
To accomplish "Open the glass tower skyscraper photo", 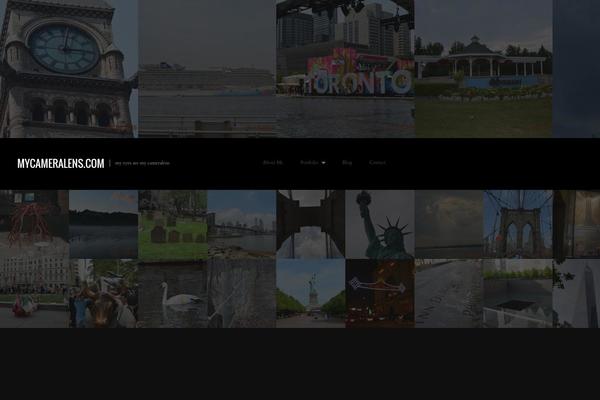I will 576,293.
